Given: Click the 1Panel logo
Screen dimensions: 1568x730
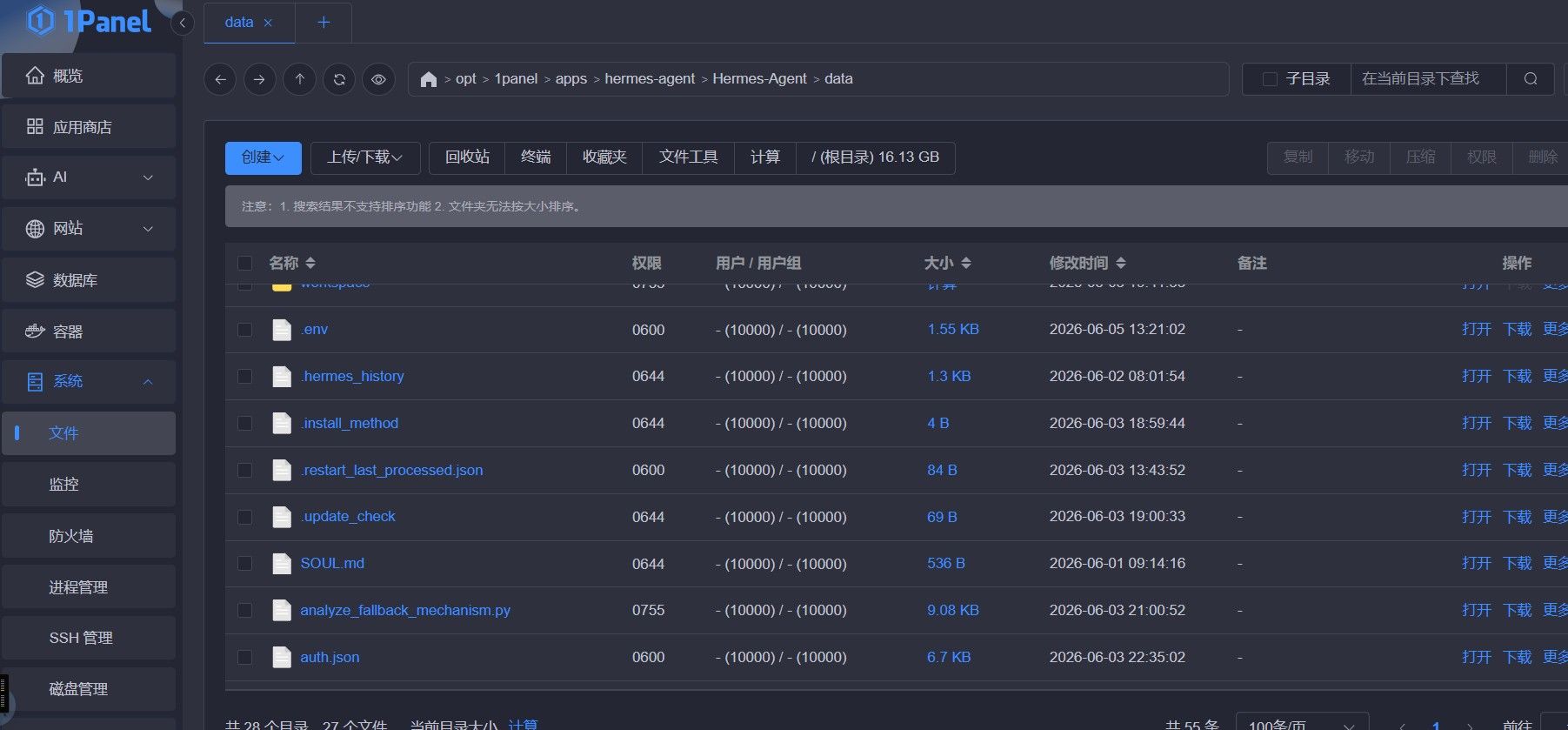Looking at the screenshot, I should pyautogui.click(x=89, y=21).
